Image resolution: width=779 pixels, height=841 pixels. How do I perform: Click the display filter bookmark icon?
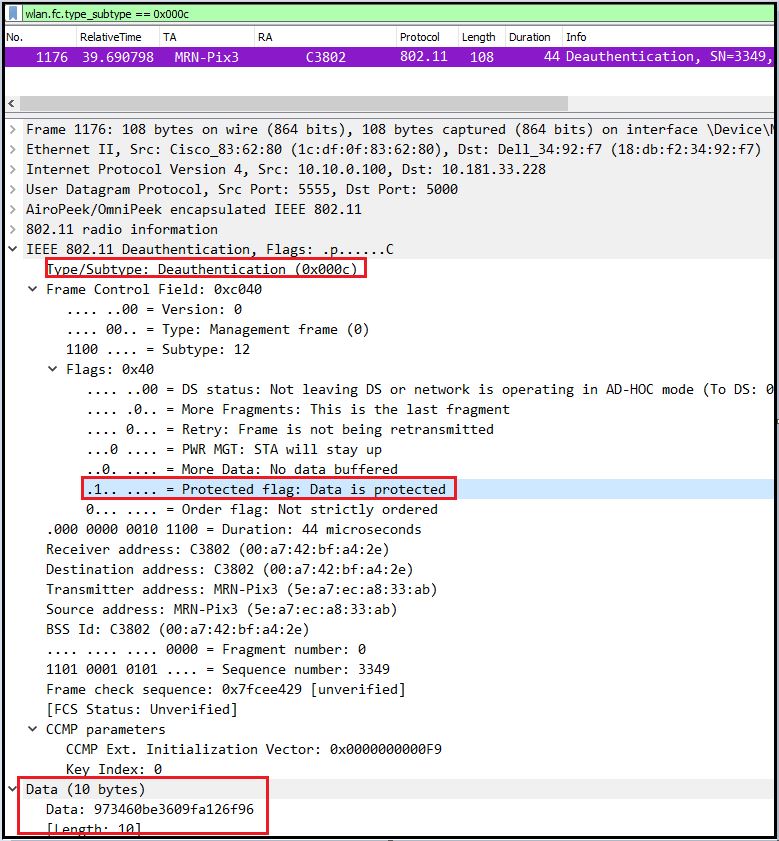(13, 13)
